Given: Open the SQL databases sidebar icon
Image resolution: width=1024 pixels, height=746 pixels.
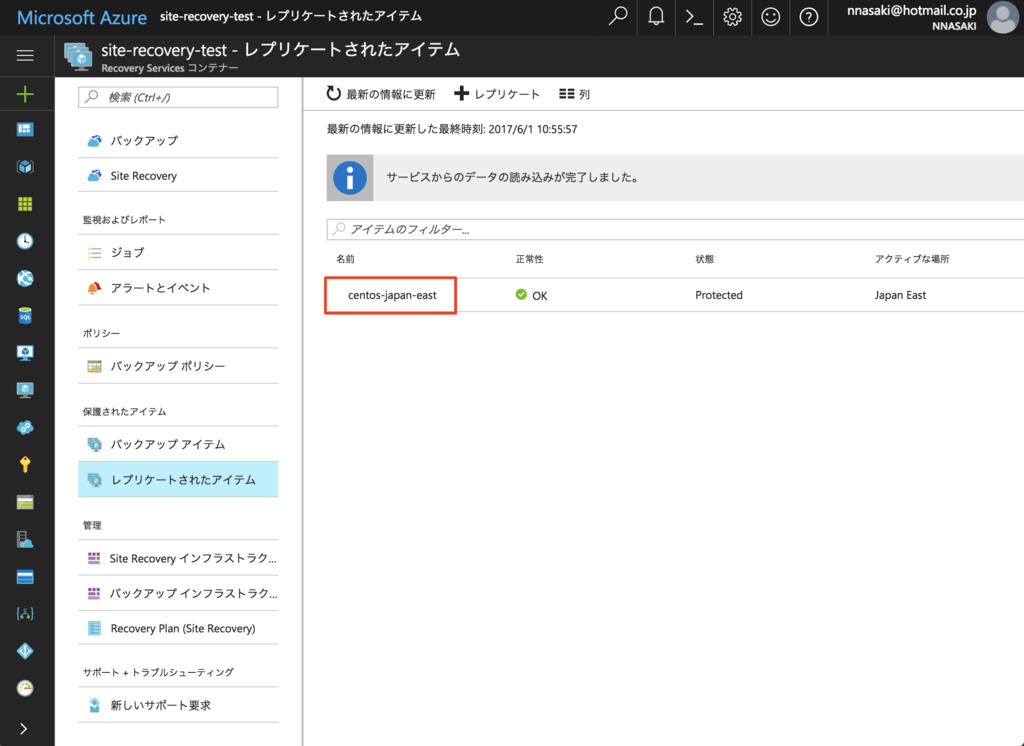Looking at the screenshot, I should [x=25, y=316].
